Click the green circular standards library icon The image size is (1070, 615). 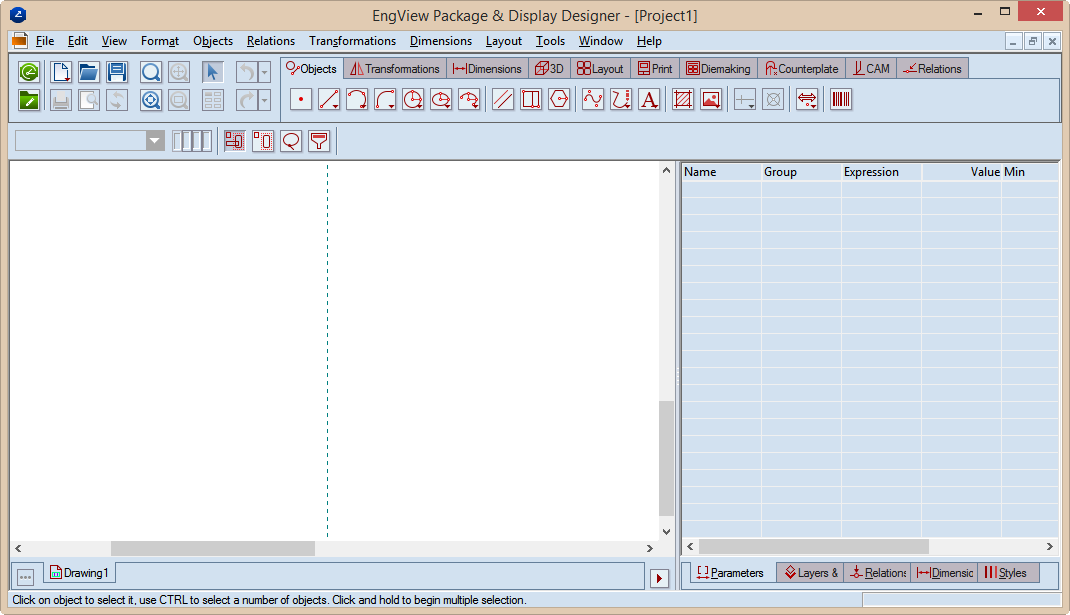tap(29, 72)
